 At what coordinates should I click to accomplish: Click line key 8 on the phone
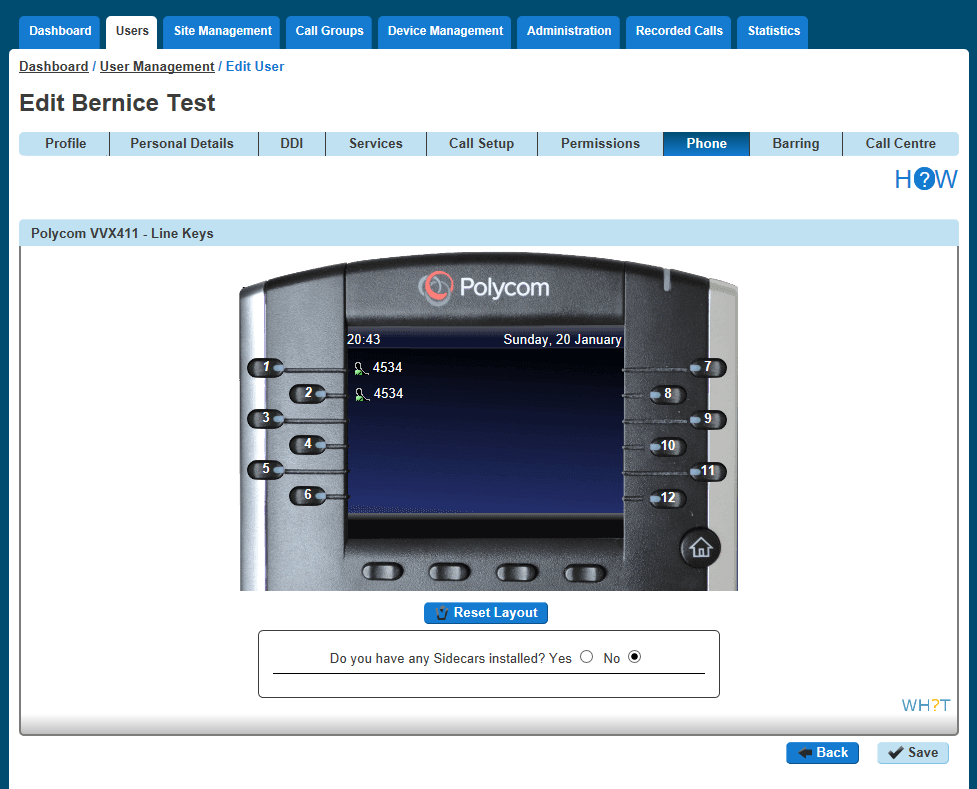coord(668,394)
